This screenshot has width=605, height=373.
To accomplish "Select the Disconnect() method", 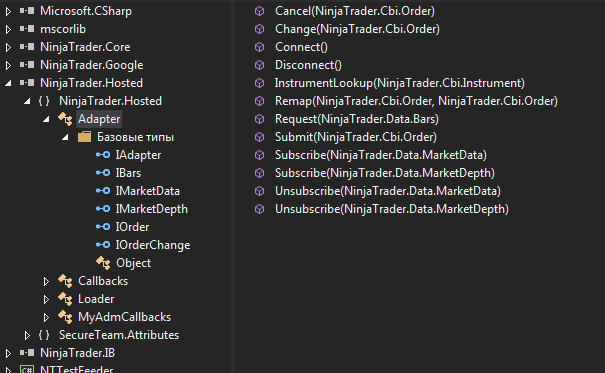I will (x=308, y=65).
